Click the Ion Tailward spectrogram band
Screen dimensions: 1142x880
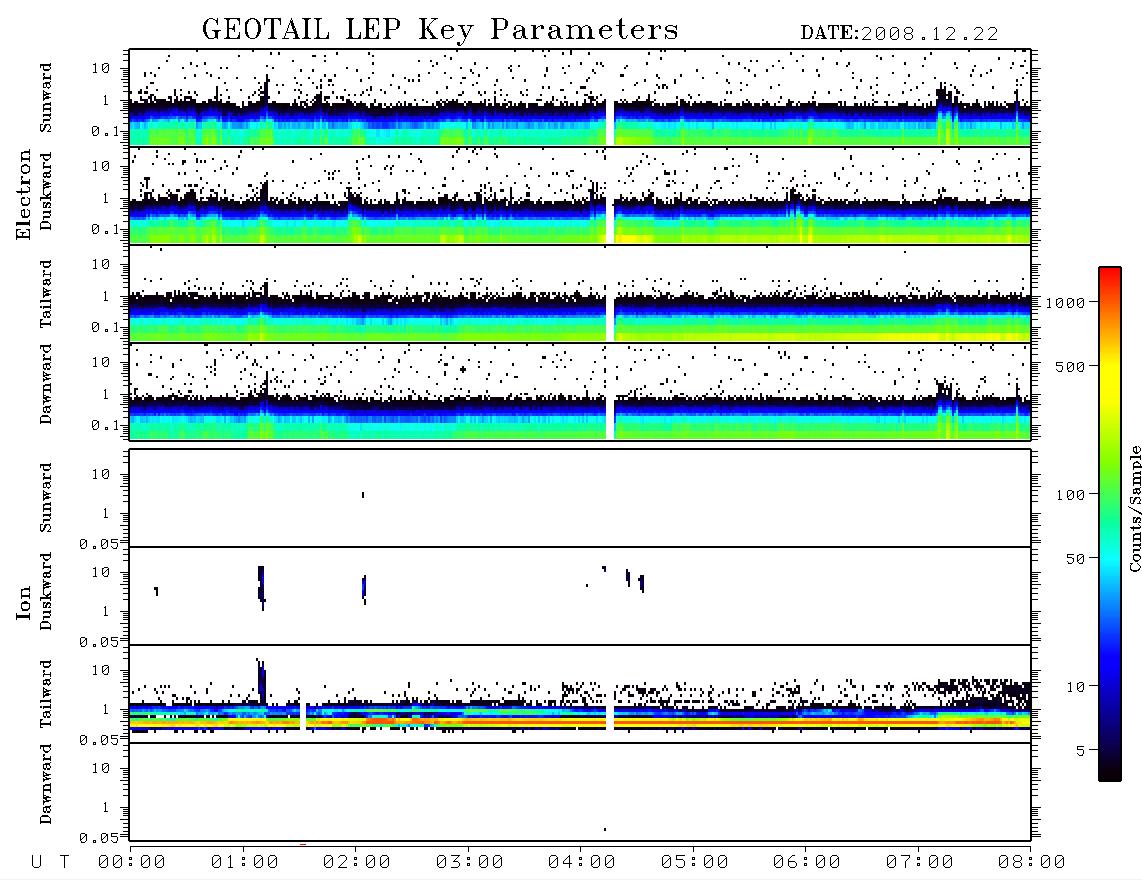coord(580,718)
